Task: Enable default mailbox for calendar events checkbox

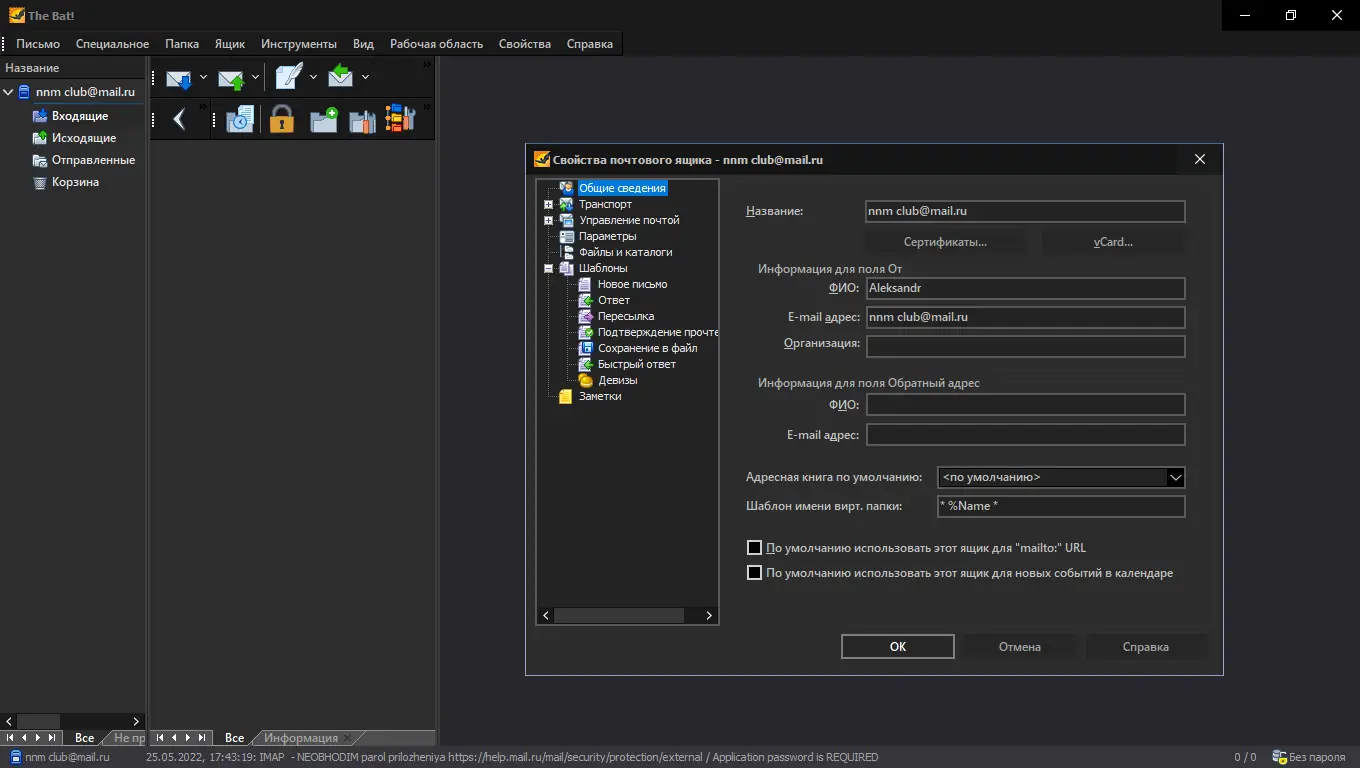Action: coord(755,573)
